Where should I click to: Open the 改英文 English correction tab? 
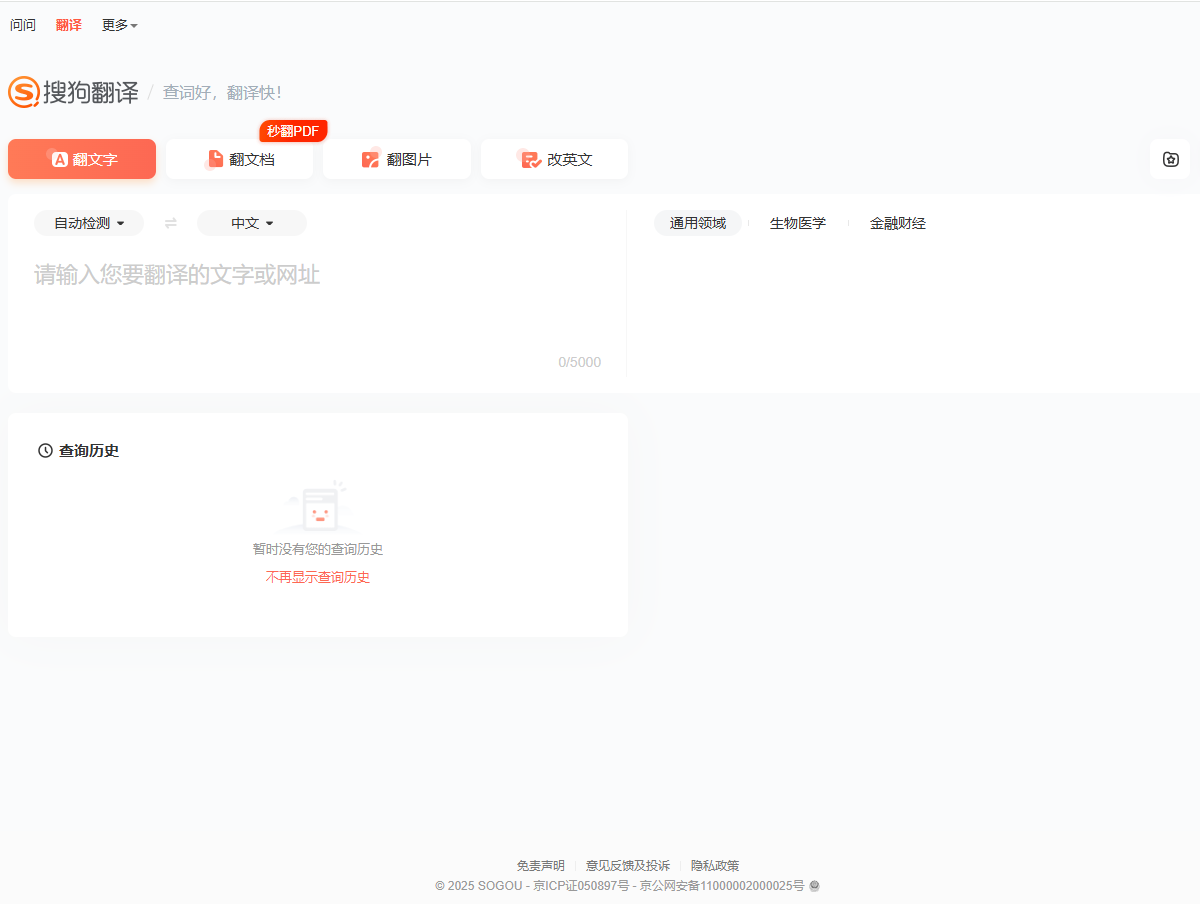(555, 159)
